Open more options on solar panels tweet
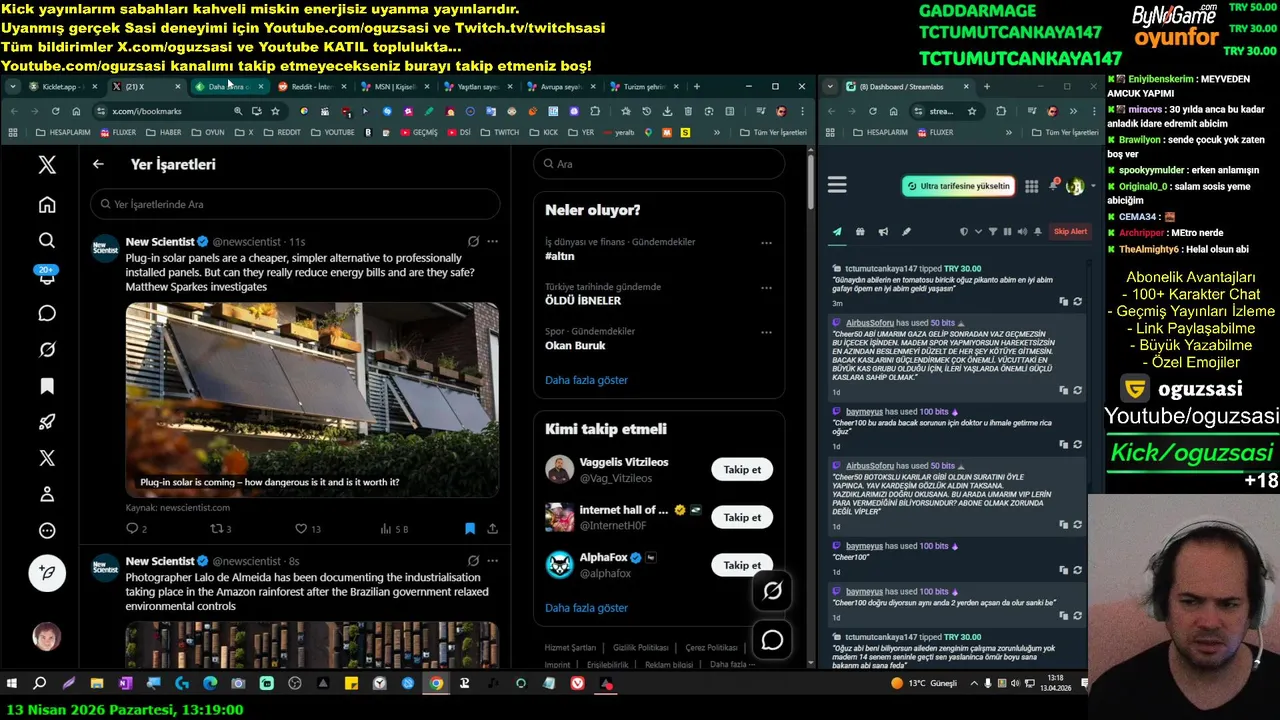Image resolution: width=1280 pixels, height=720 pixels. point(492,241)
